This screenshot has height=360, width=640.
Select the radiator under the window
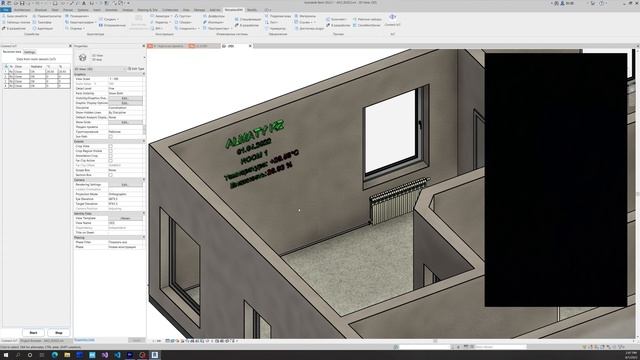(x=398, y=201)
